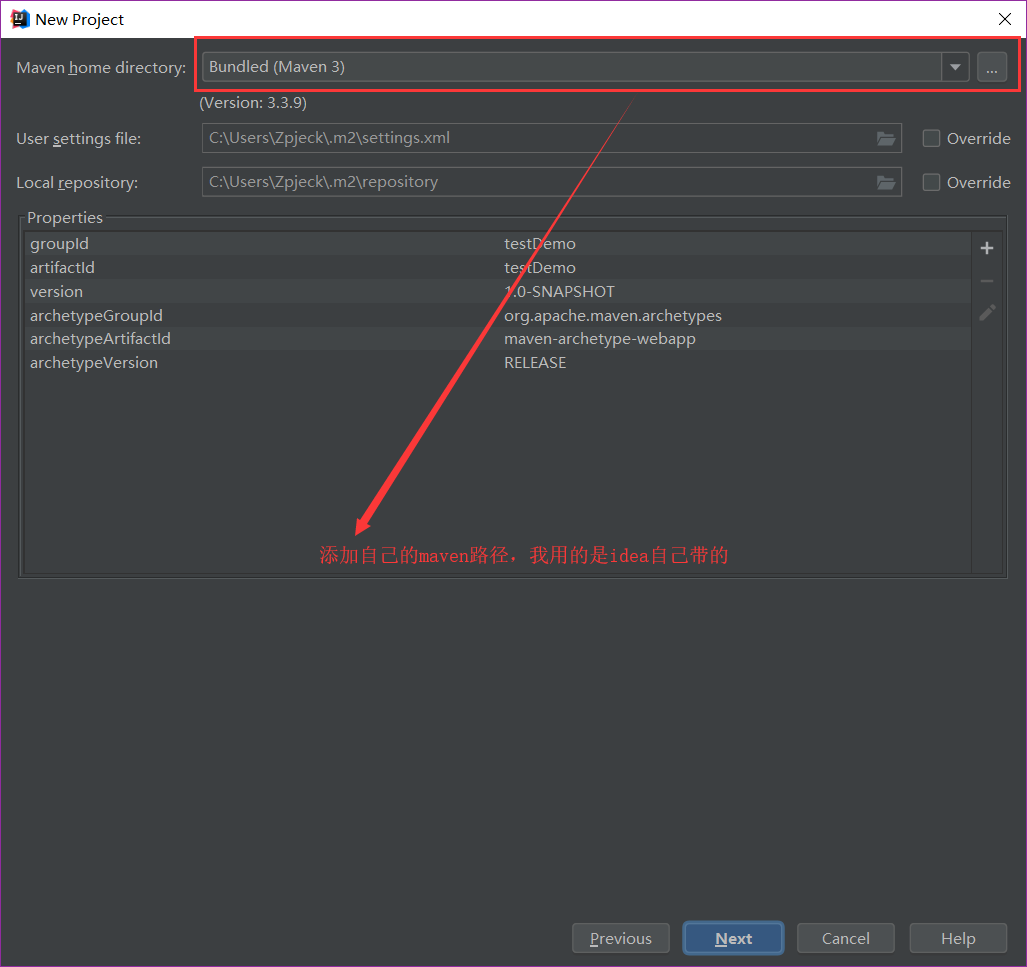Add a new property with plus icon
The image size is (1027, 967).
pyautogui.click(x=986, y=248)
